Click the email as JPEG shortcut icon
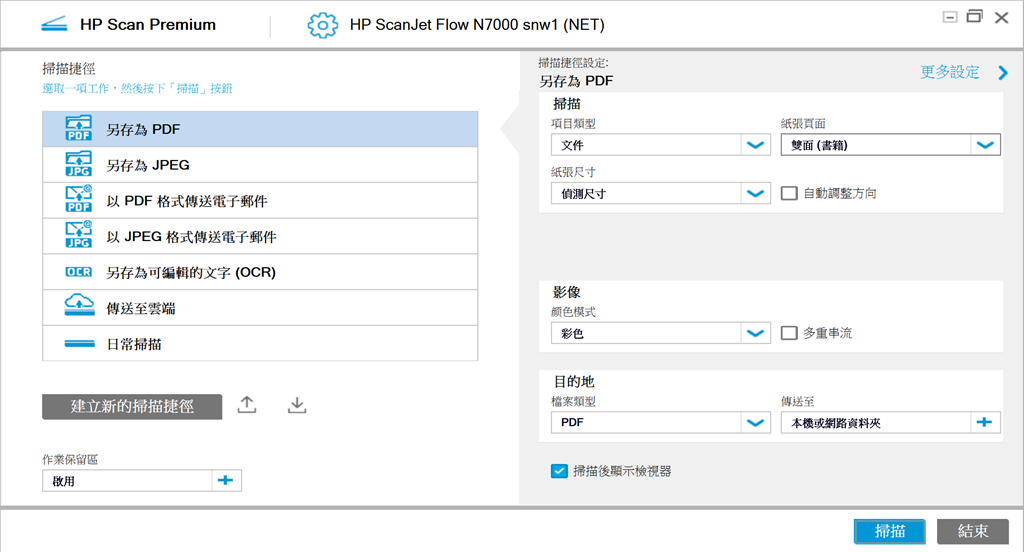This screenshot has width=1024, height=552. coord(78,236)
